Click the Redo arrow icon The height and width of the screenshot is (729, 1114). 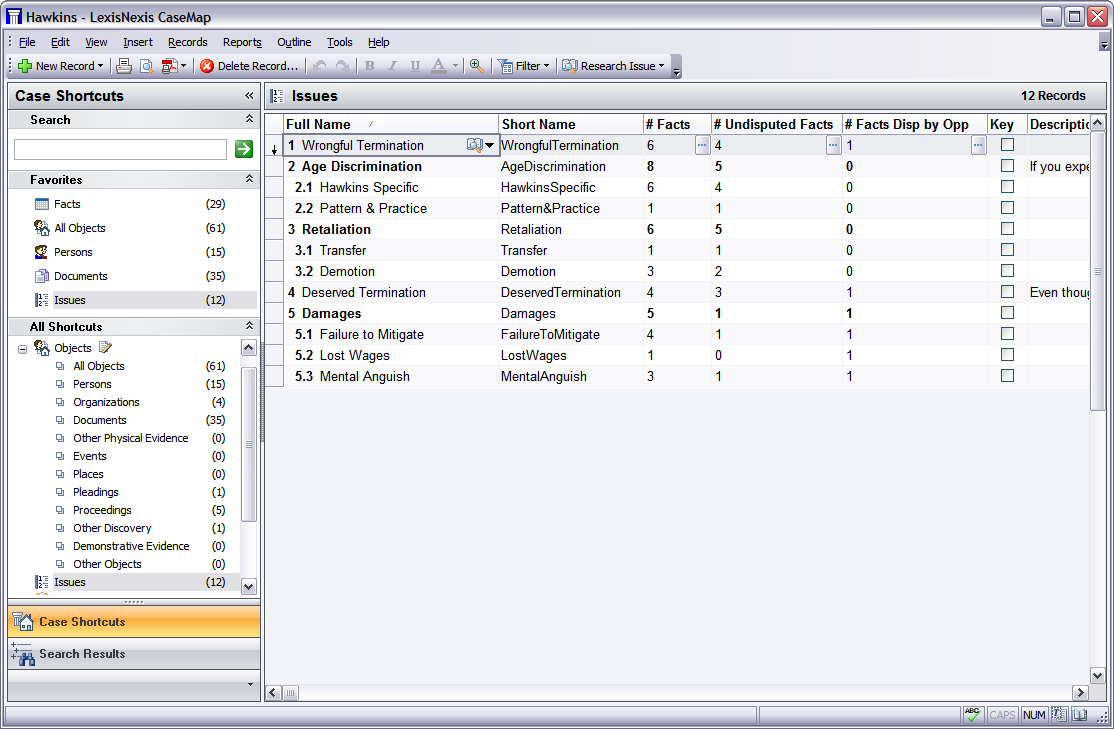click(342, 66)
